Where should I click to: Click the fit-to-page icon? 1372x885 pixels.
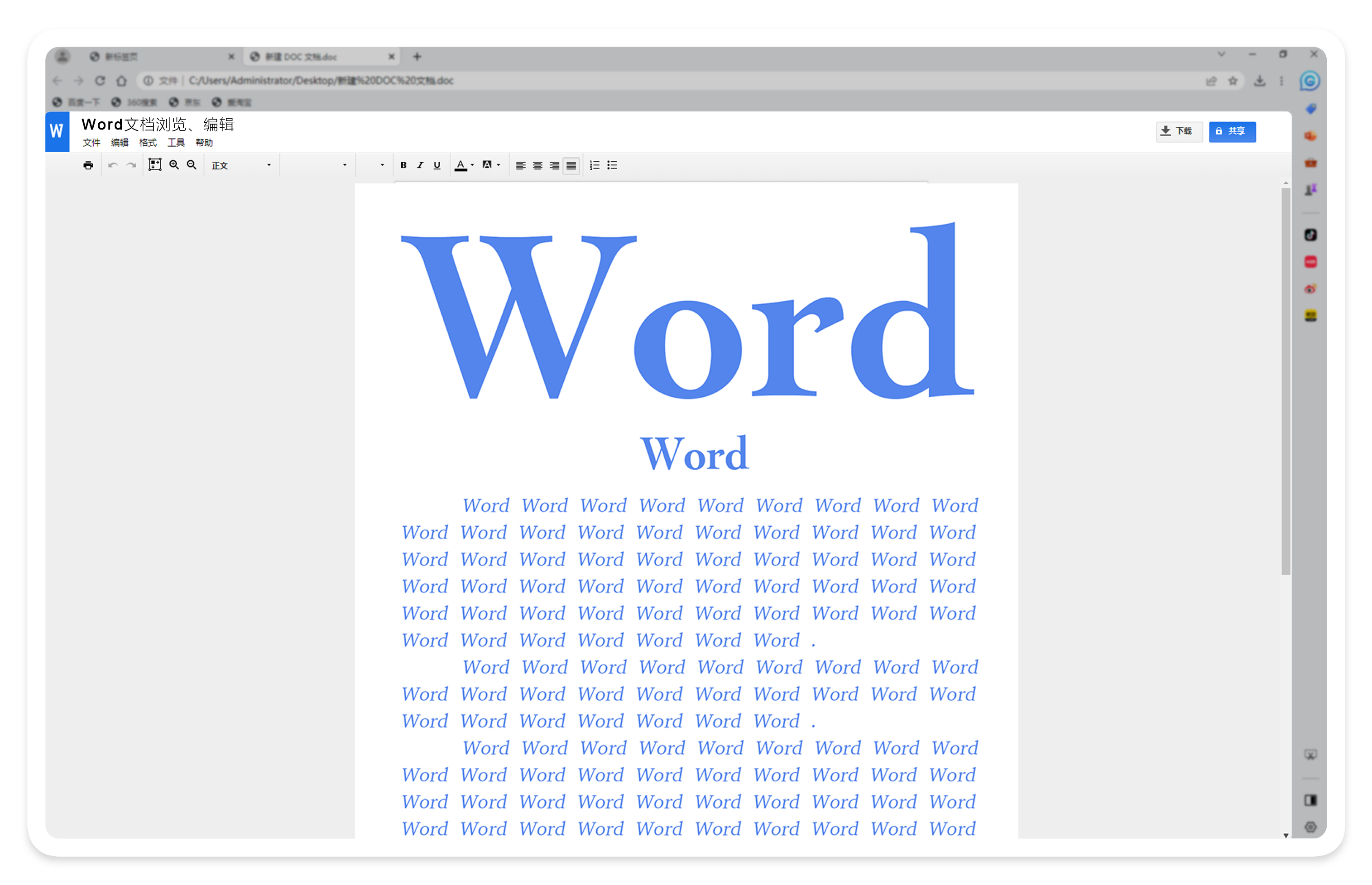click(x=154, y=165)
